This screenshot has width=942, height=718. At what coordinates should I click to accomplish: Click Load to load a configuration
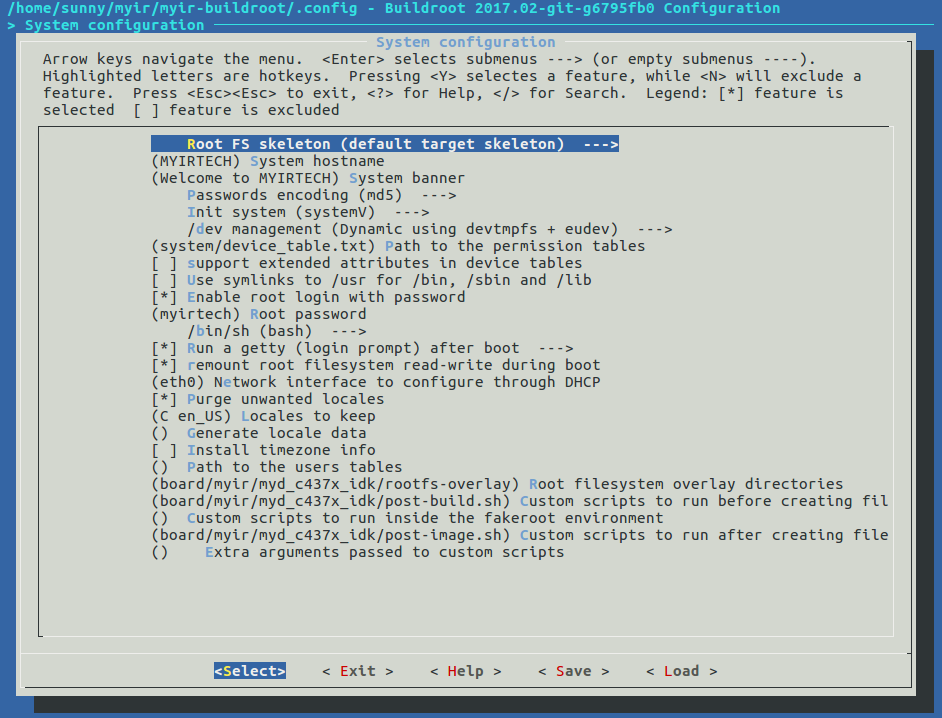coord(681,671)
